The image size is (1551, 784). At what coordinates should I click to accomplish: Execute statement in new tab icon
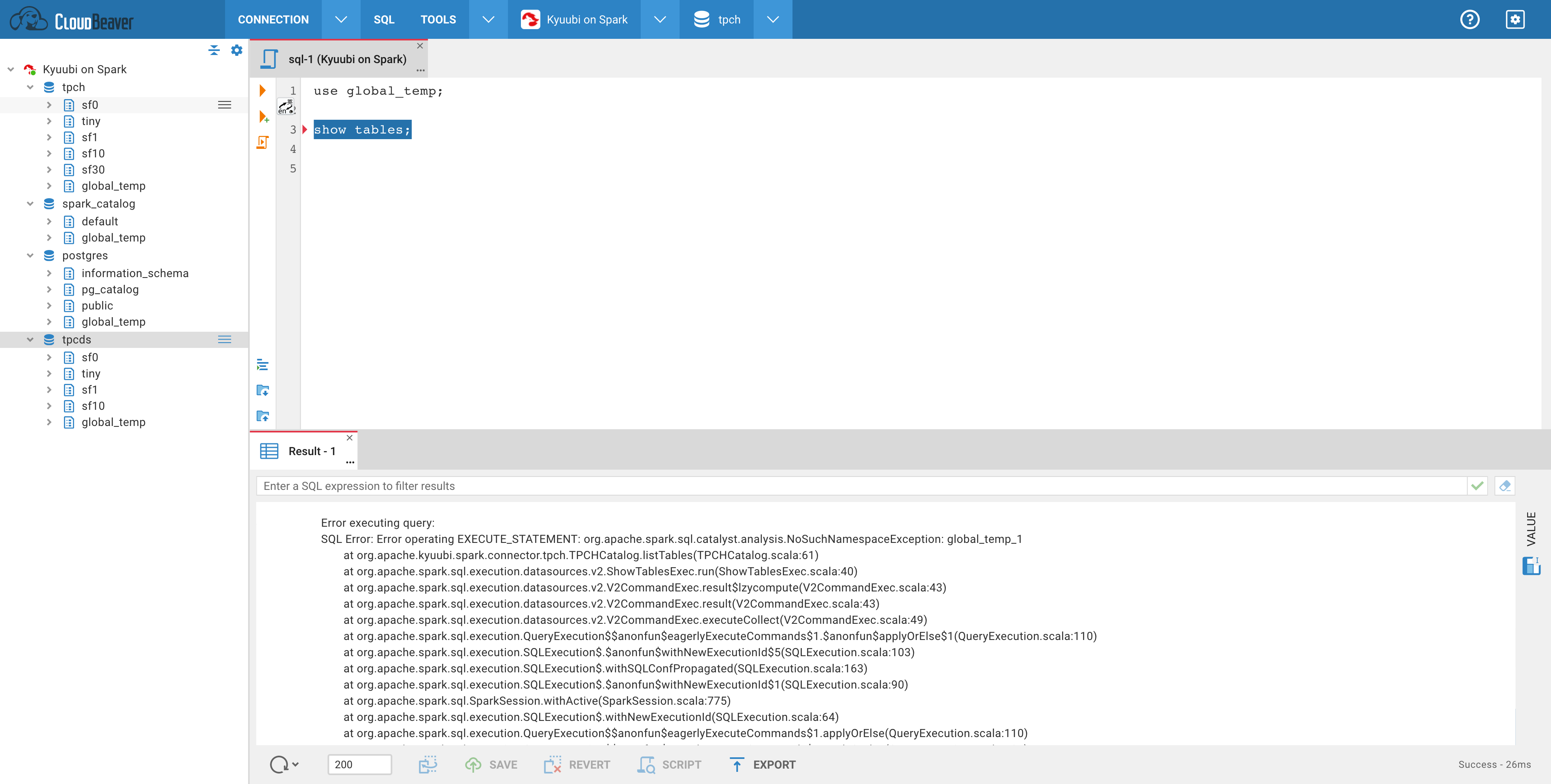click(263, 117)
